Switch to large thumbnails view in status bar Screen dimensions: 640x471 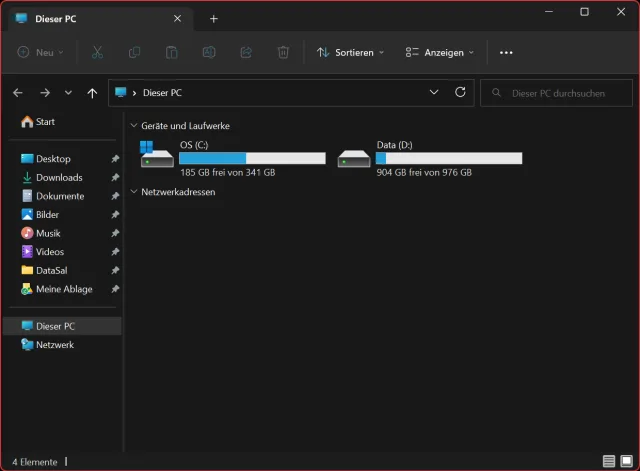626,461
